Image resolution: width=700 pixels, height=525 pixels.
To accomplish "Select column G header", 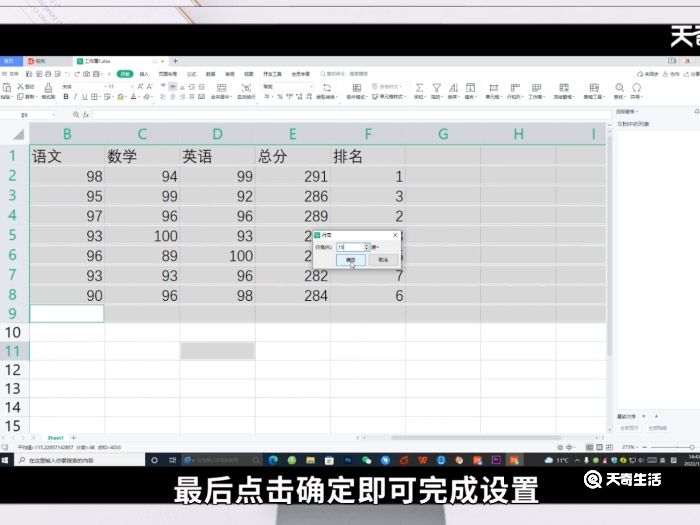I will 443,134.
